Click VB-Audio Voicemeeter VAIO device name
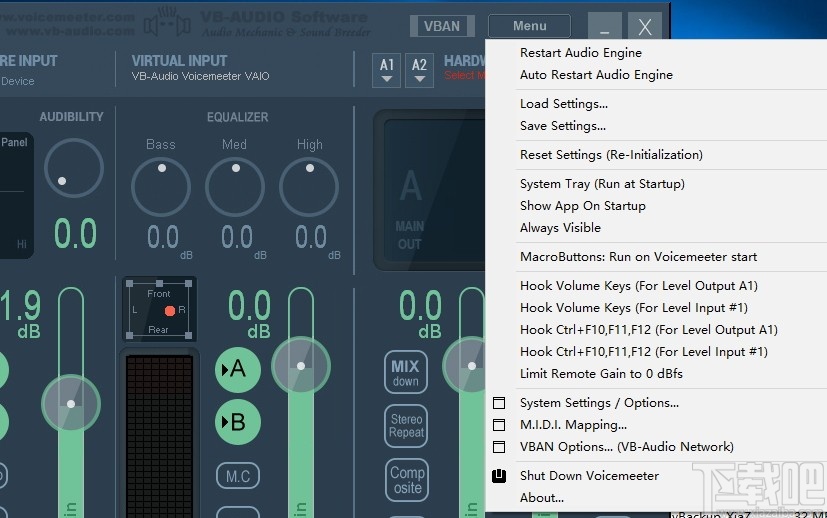 (x=200, y=76)
